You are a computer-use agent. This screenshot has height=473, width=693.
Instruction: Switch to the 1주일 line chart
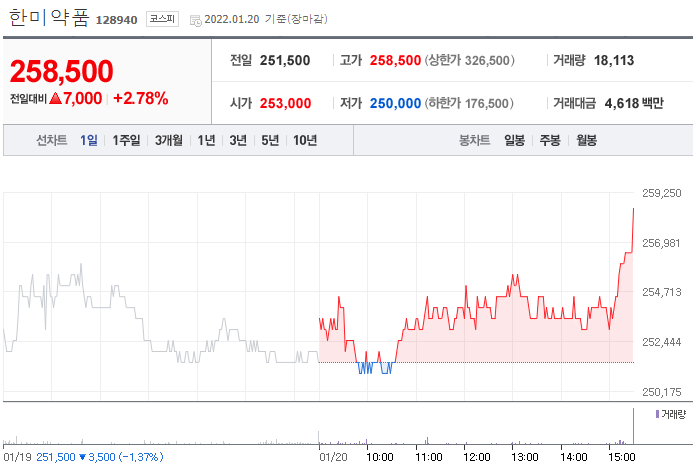(126, 140)
